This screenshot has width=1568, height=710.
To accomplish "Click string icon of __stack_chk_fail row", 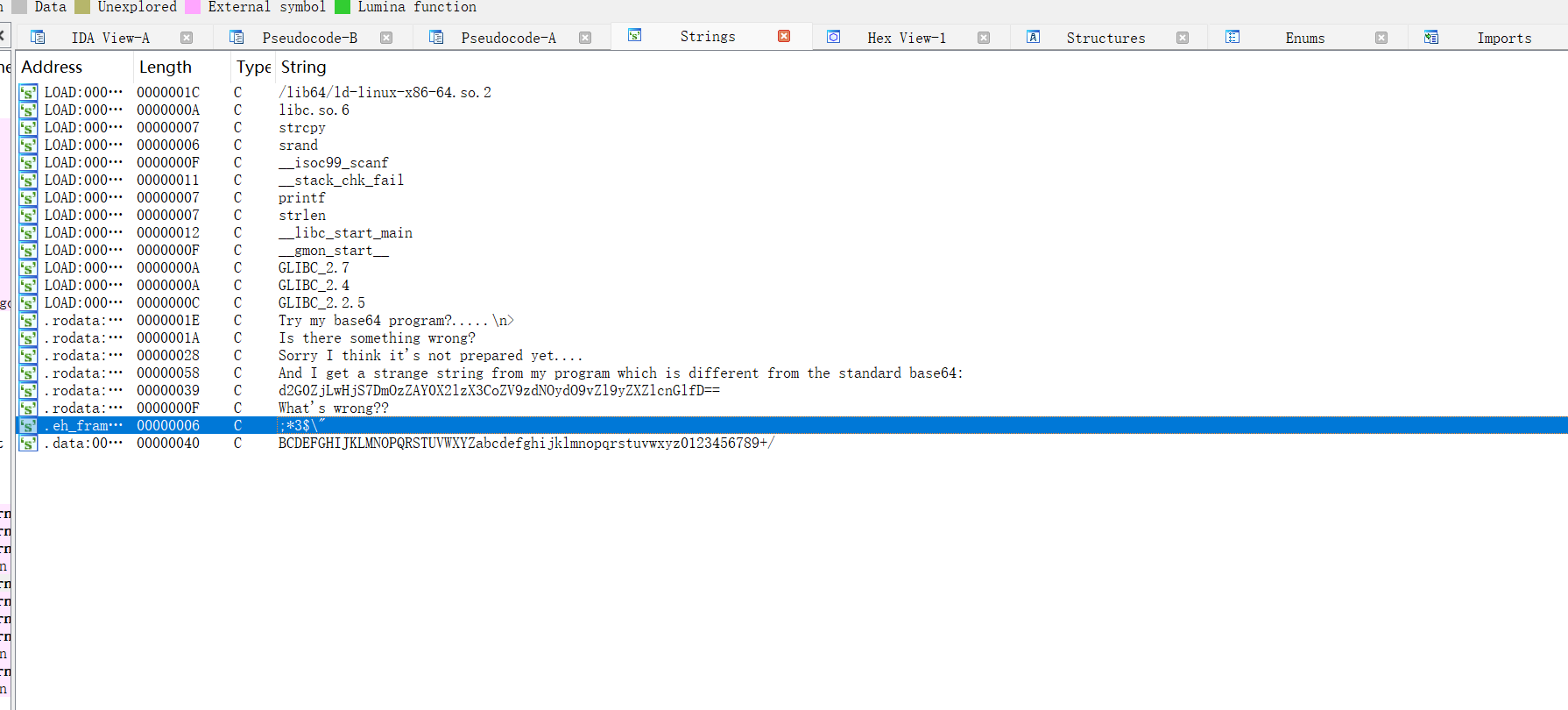I will [28, 180].
